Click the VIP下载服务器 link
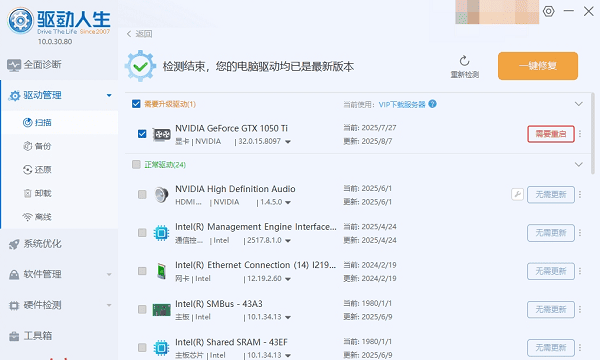Screen dimensions: 600x360 (402, 104)
